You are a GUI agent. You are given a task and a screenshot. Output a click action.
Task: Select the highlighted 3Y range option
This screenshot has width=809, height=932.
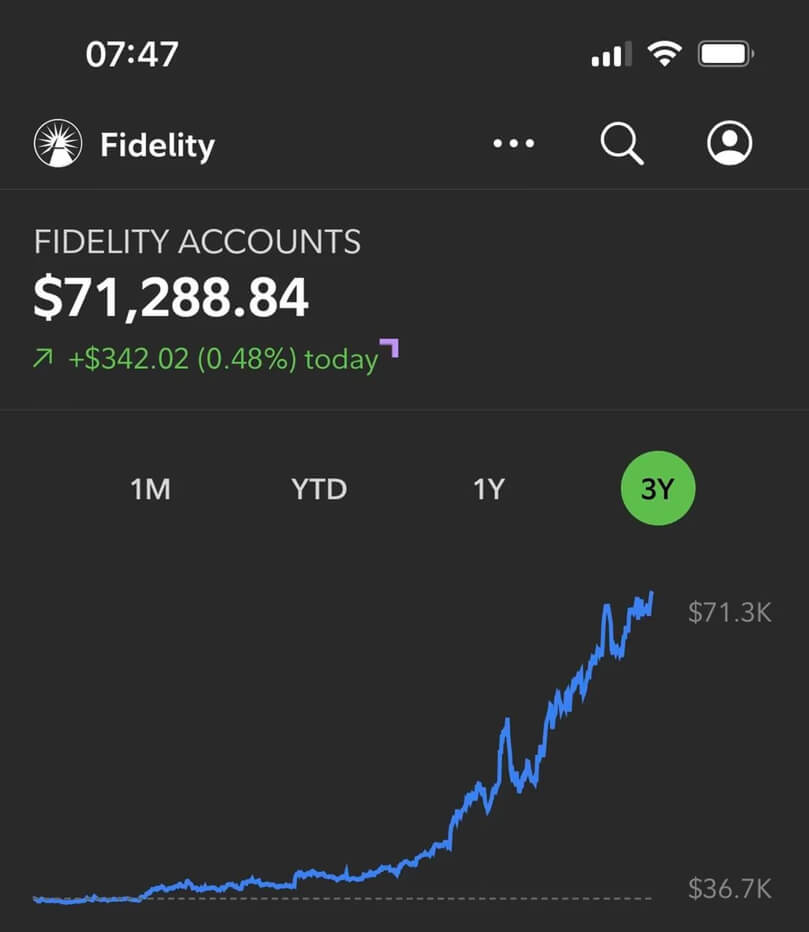tap(658, 489)
